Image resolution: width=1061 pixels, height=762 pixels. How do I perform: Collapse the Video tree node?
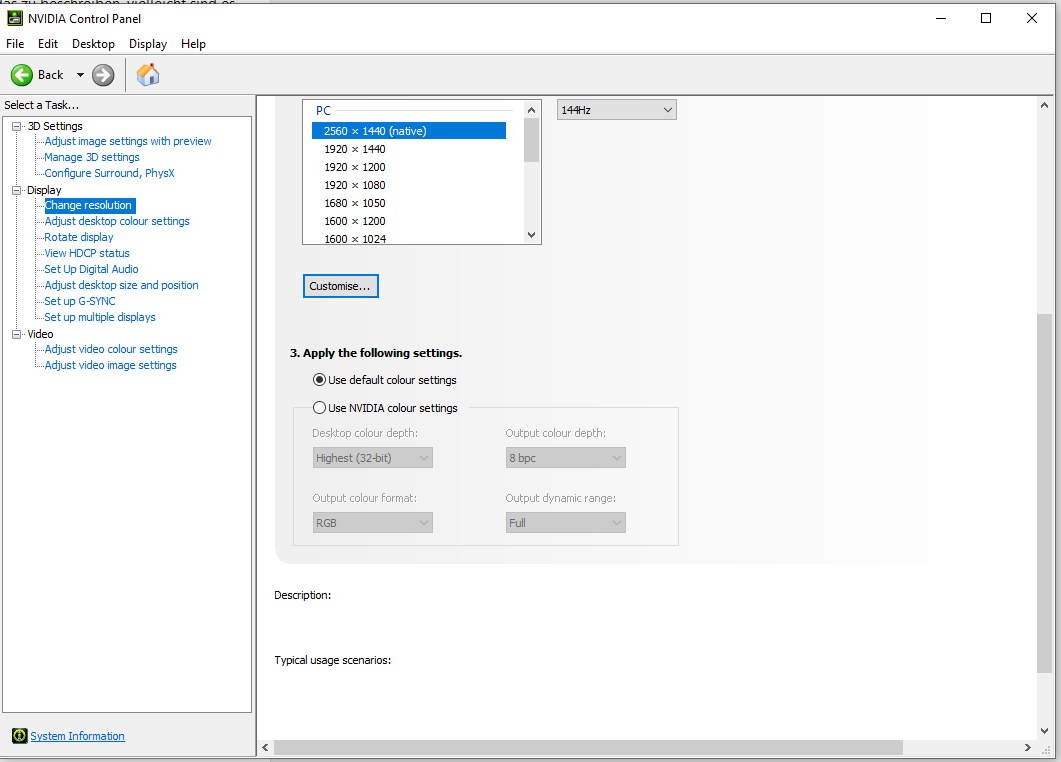[x=16, y=334]
